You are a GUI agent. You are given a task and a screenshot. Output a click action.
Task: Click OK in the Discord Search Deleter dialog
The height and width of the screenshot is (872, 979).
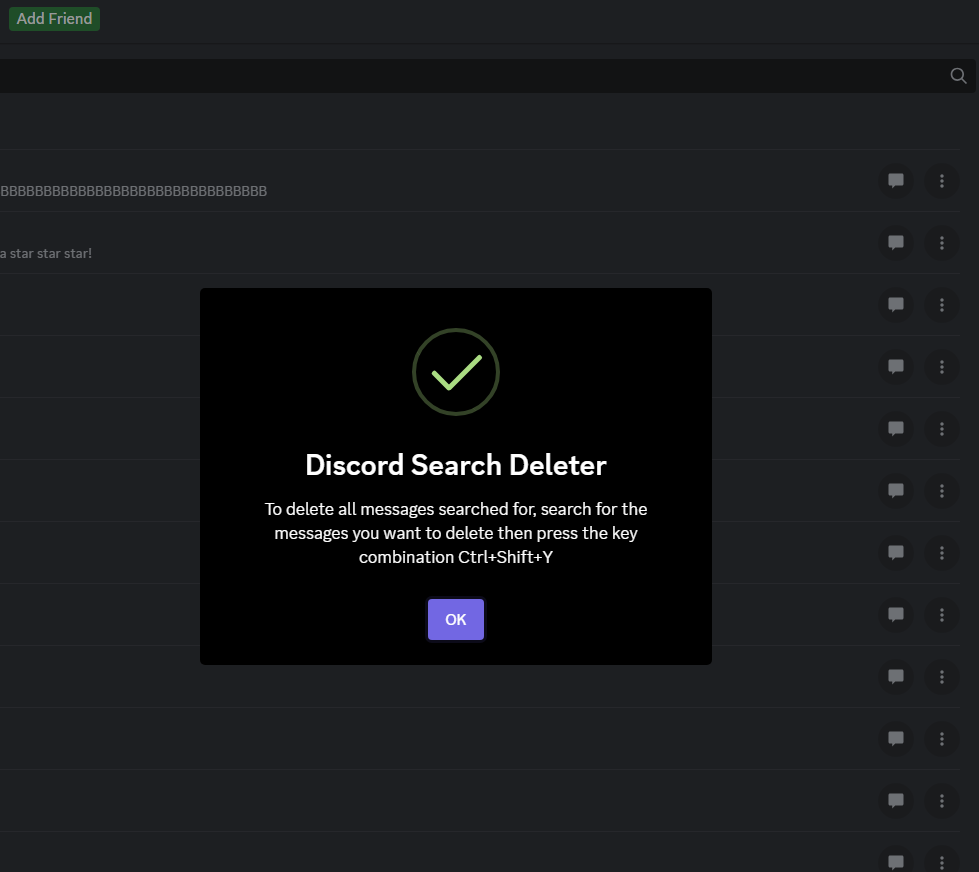click(x=455, y=619)
